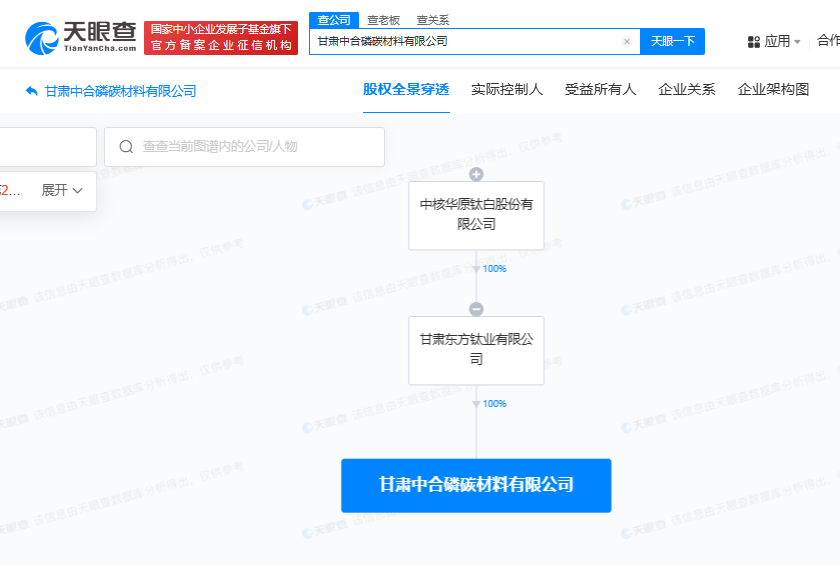Focus the graph company/person search field
Viewport: 840px width, 565px height.
coord(244,147)
